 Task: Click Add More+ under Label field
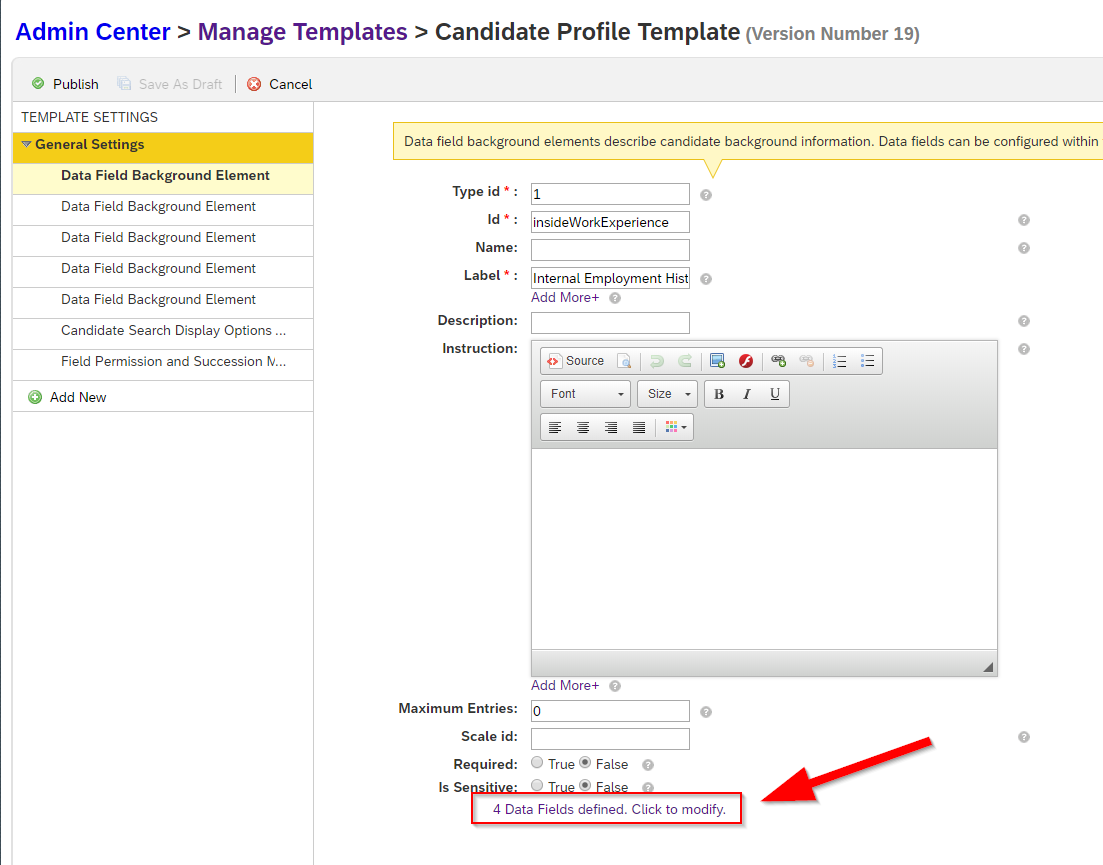point(565,297)
